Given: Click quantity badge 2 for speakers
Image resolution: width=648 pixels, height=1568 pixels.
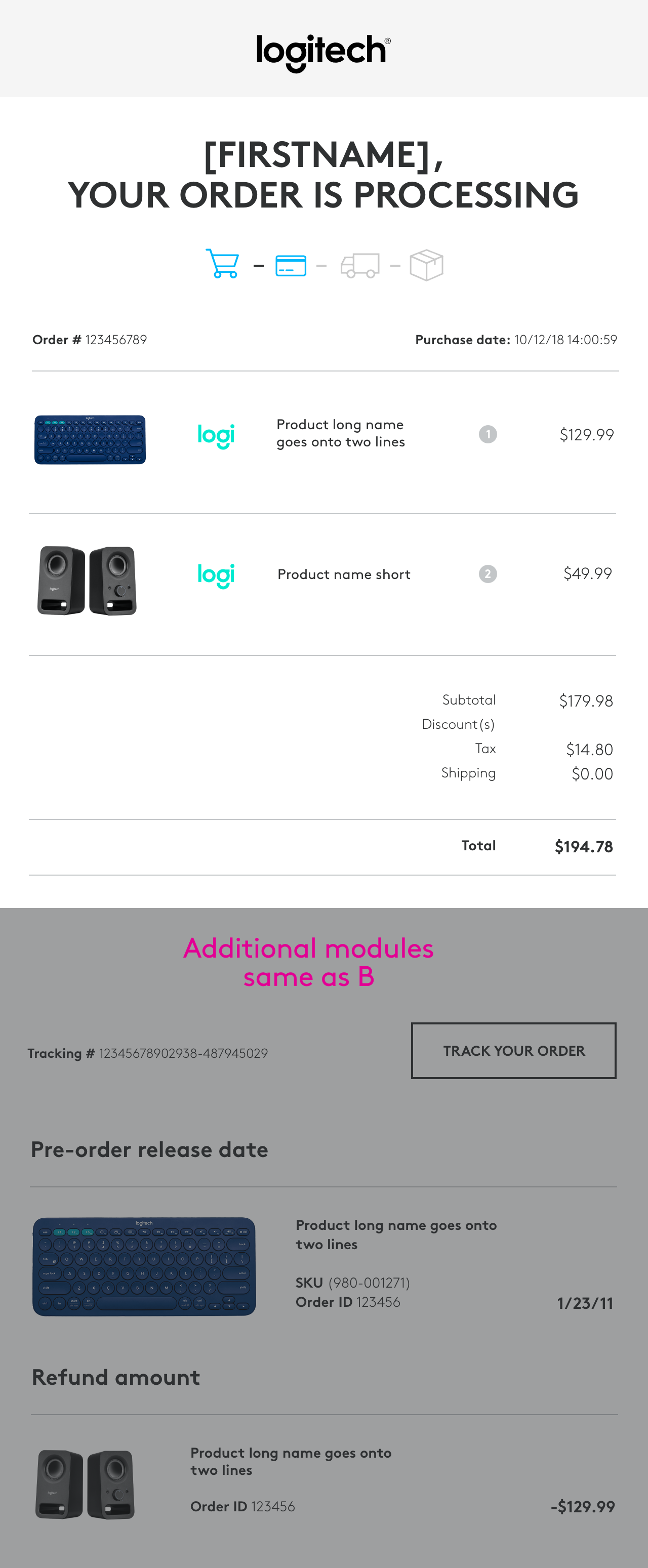Looking at the screenshot, I should tap(488, 574).
